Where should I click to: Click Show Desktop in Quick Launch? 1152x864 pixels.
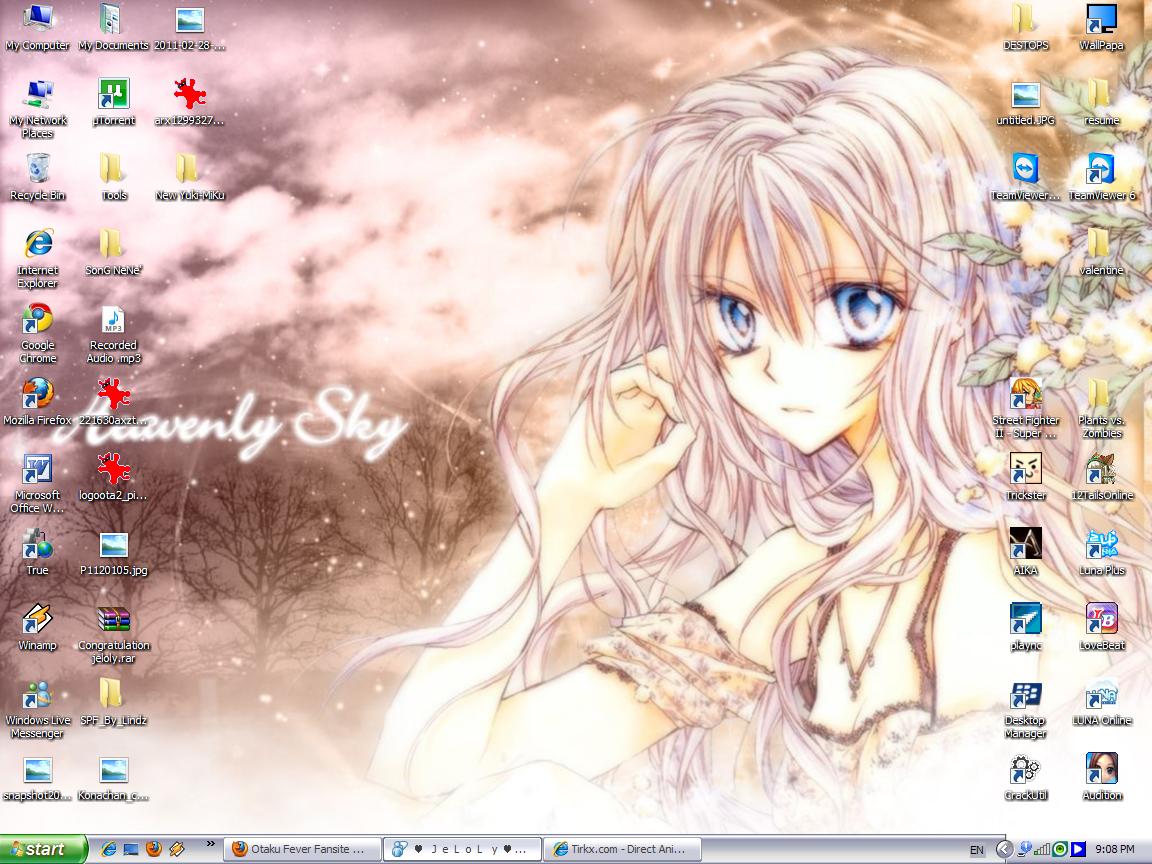(x=131, y=849)
